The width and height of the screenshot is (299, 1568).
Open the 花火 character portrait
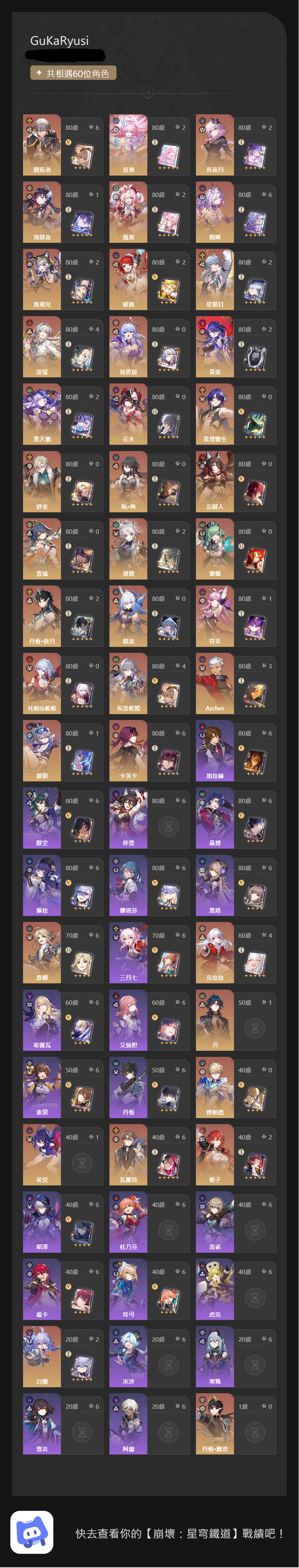(128, 414)
